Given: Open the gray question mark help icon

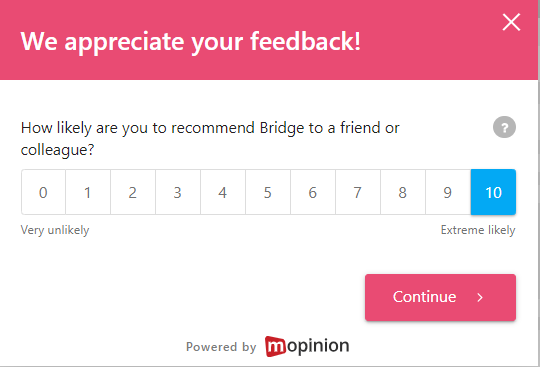Looking at the screenshot, I should 504,127.
